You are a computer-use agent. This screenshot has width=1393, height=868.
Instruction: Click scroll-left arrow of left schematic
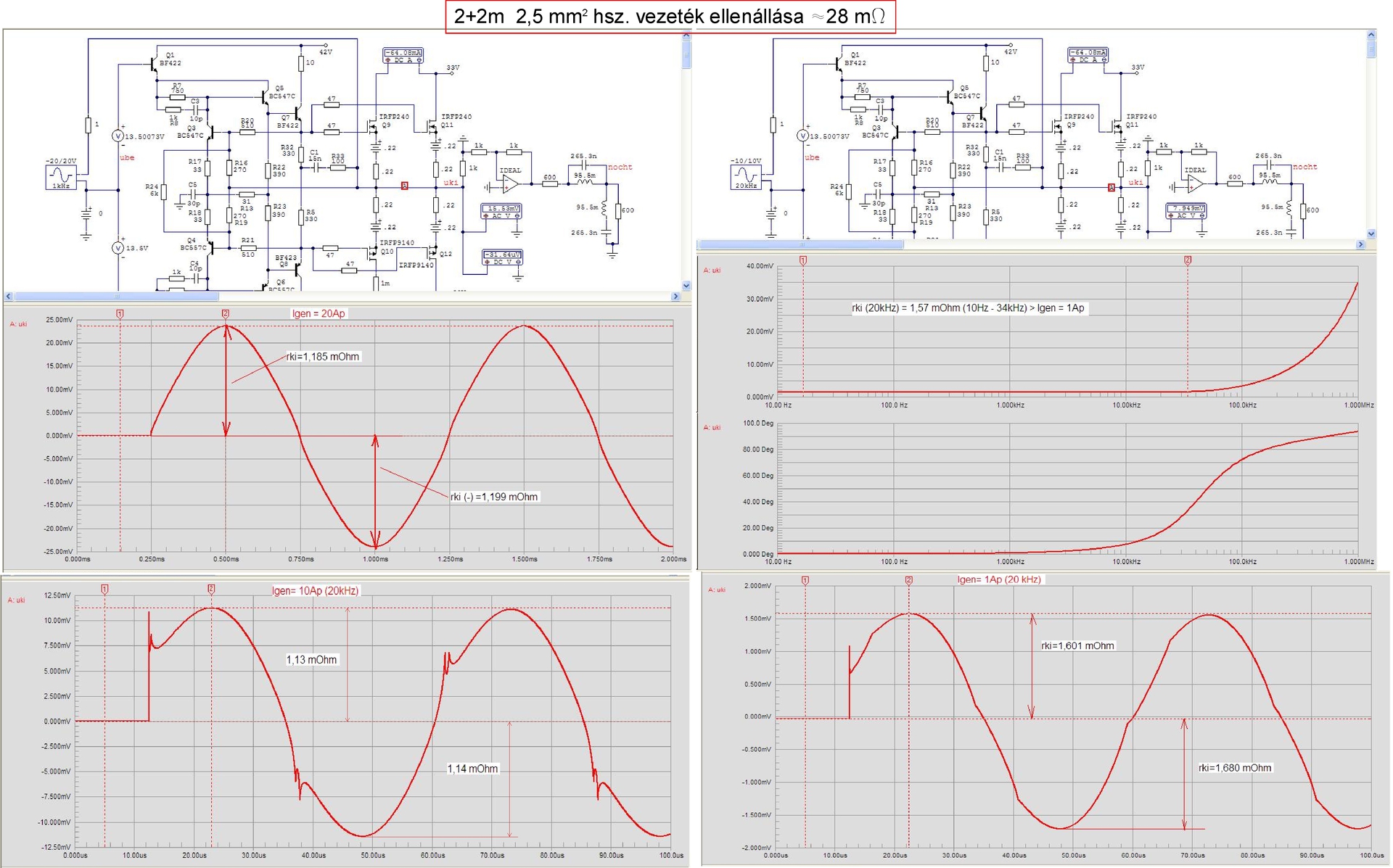tap(9, 296)
